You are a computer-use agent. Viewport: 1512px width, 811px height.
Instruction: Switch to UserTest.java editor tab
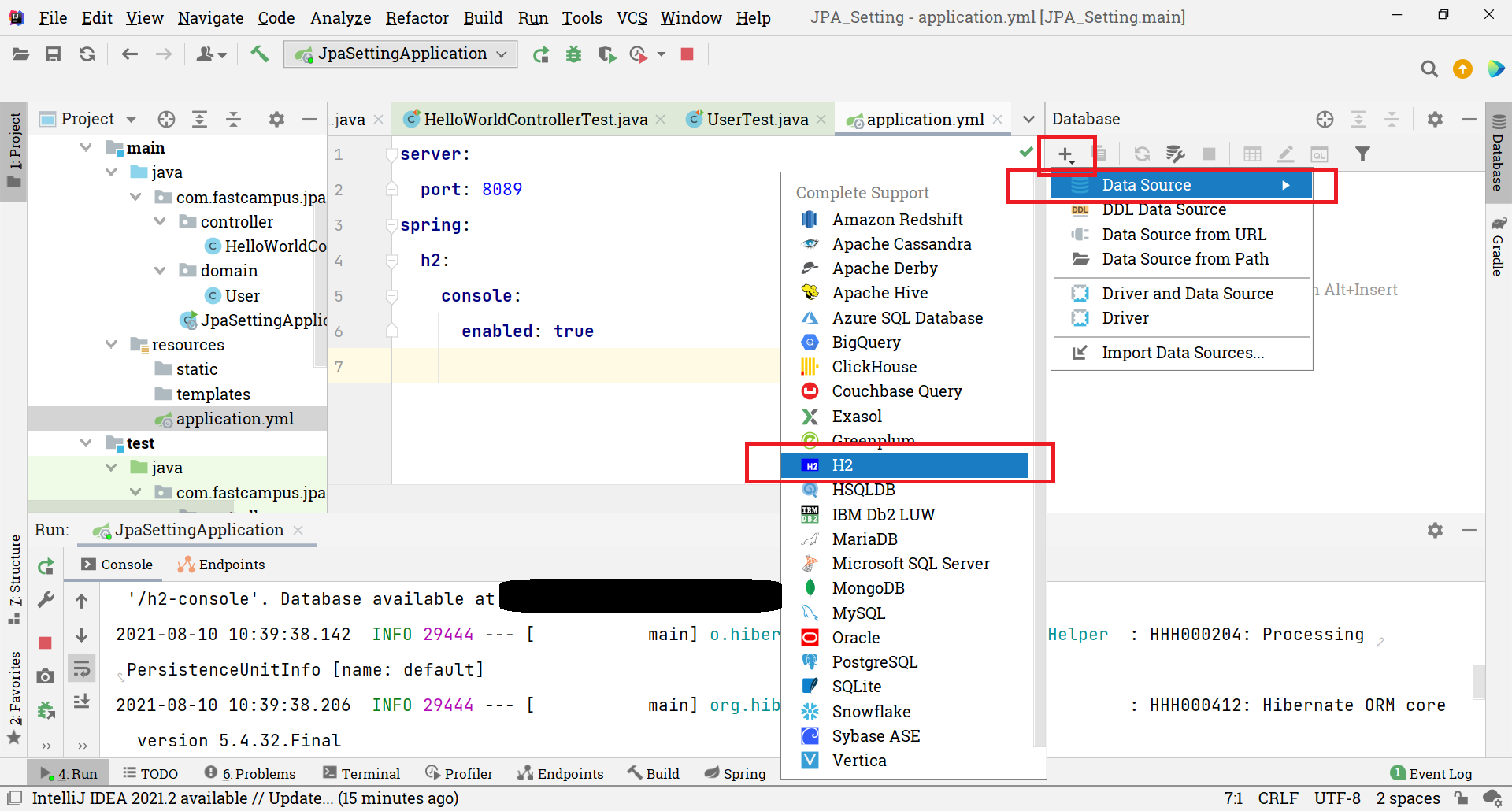coord(756,119)
